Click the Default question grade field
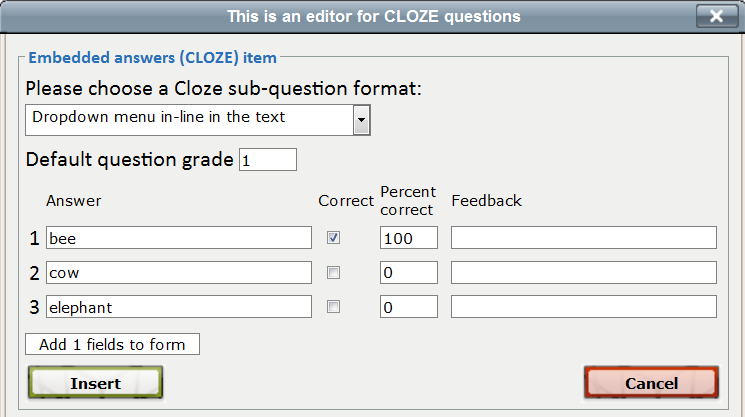This screenshot has height=417, width=745. tap(267, 160)
